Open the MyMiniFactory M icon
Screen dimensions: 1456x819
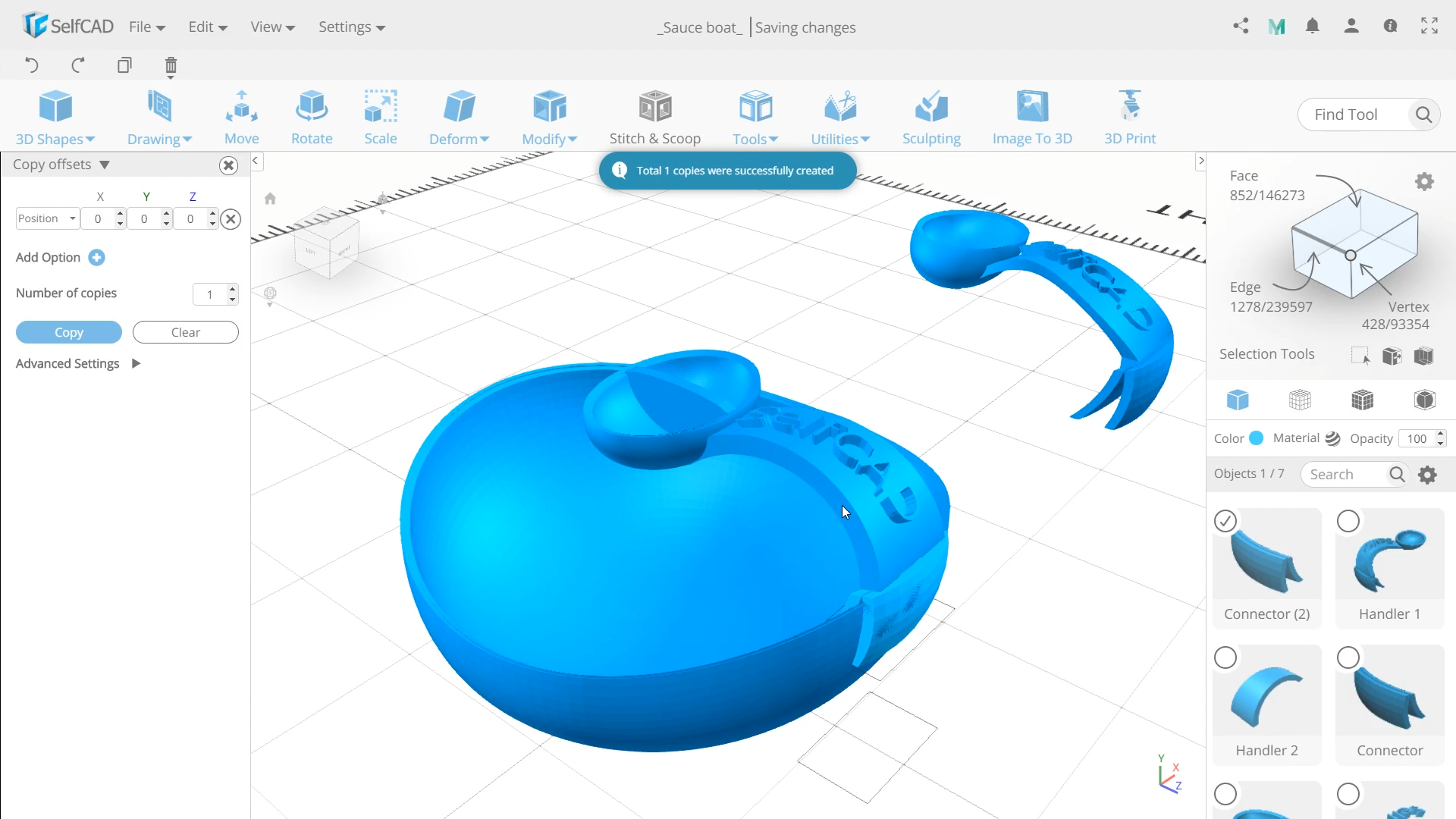tap(1277, 27)
